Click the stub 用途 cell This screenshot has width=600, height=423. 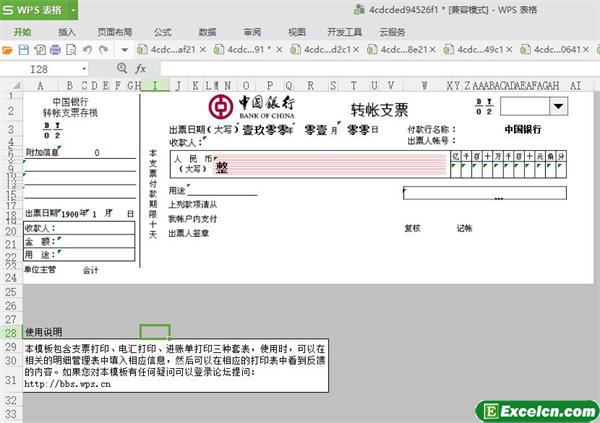(x=79, y=255)
